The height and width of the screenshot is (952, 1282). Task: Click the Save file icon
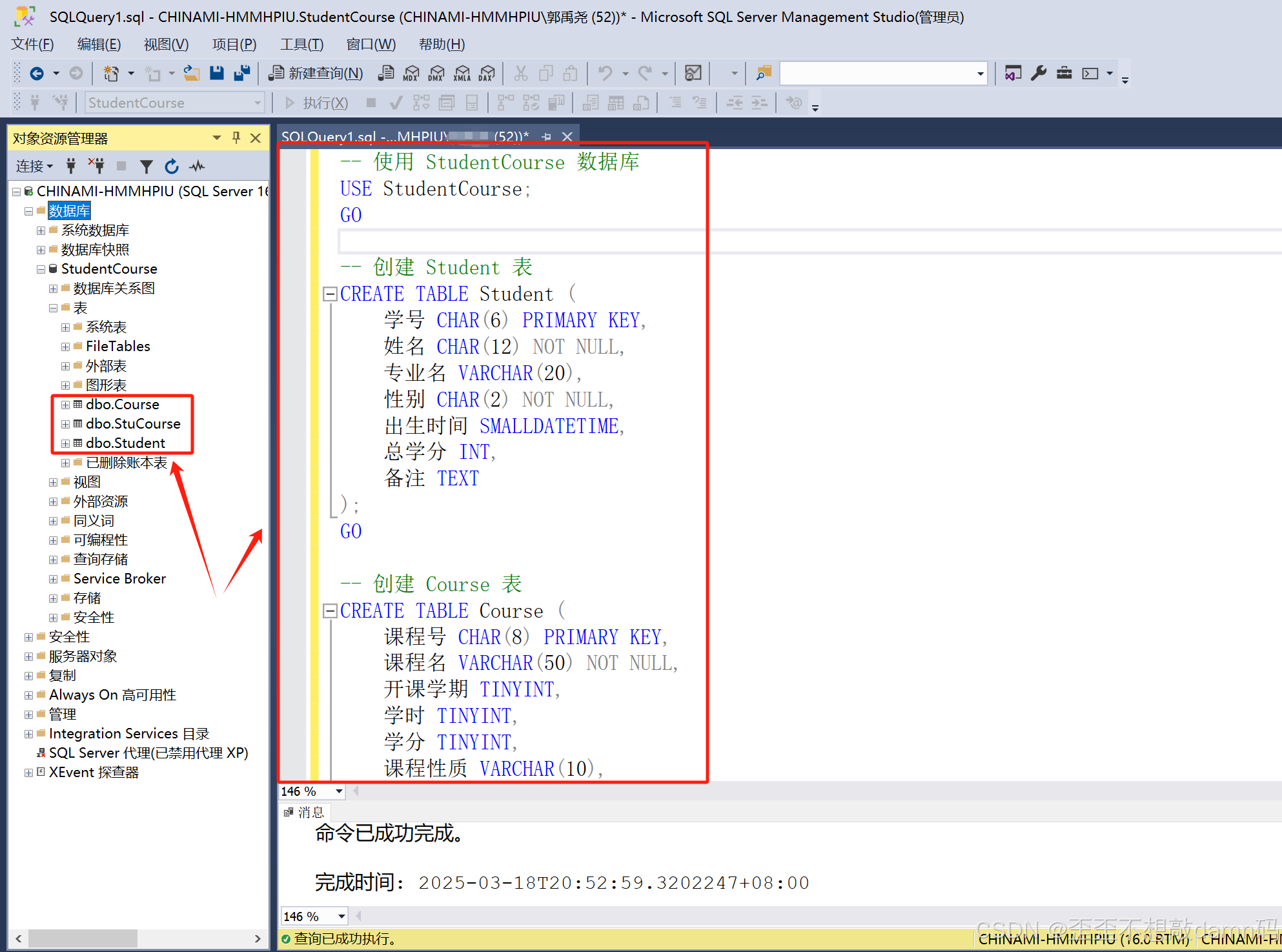tap(217, 73)
